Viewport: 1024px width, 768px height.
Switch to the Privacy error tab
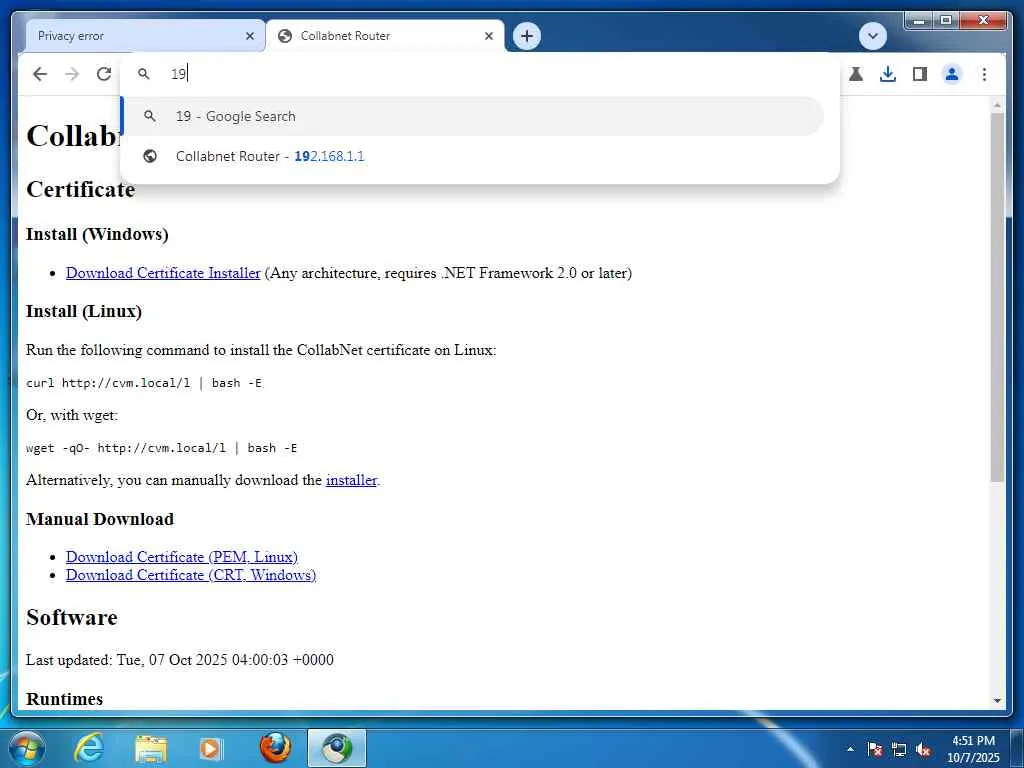click(145, 36)
